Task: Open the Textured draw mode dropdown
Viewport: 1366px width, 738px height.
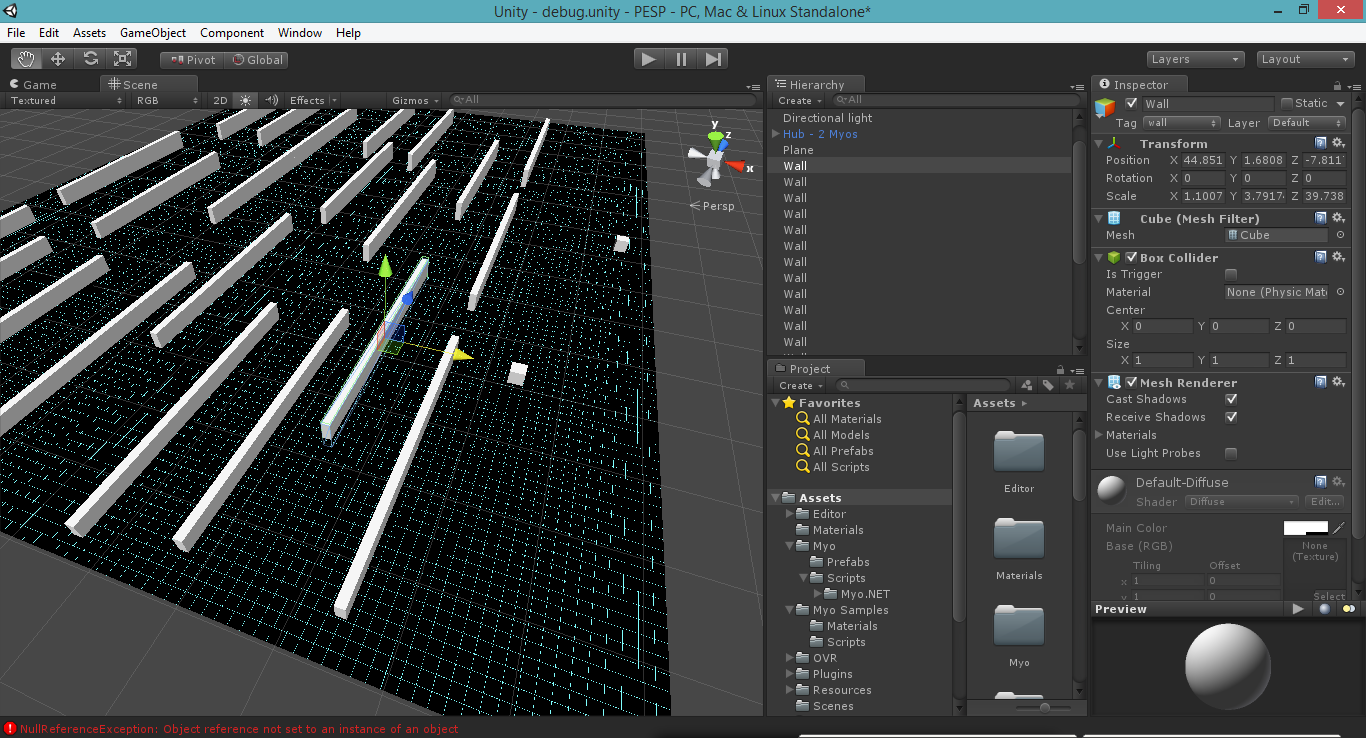Action: click(67, 100)
